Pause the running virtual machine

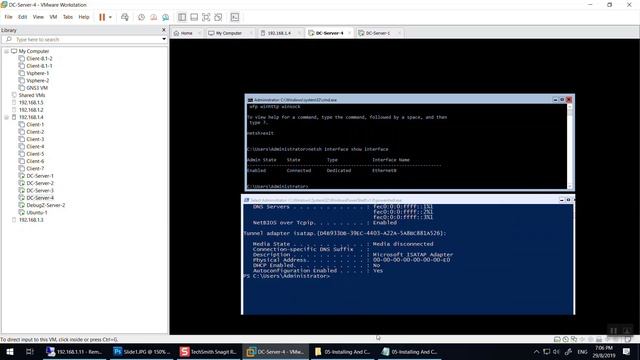102,17
